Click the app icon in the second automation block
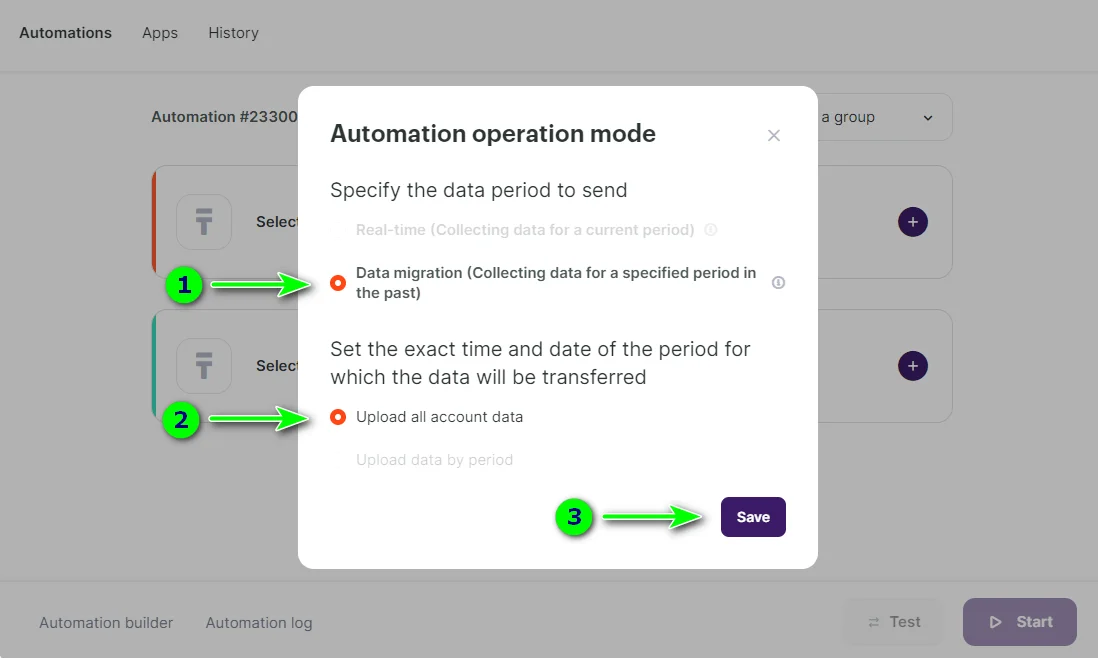The width and height of the screenshot is (1098, 658). [x=204, y=366]
